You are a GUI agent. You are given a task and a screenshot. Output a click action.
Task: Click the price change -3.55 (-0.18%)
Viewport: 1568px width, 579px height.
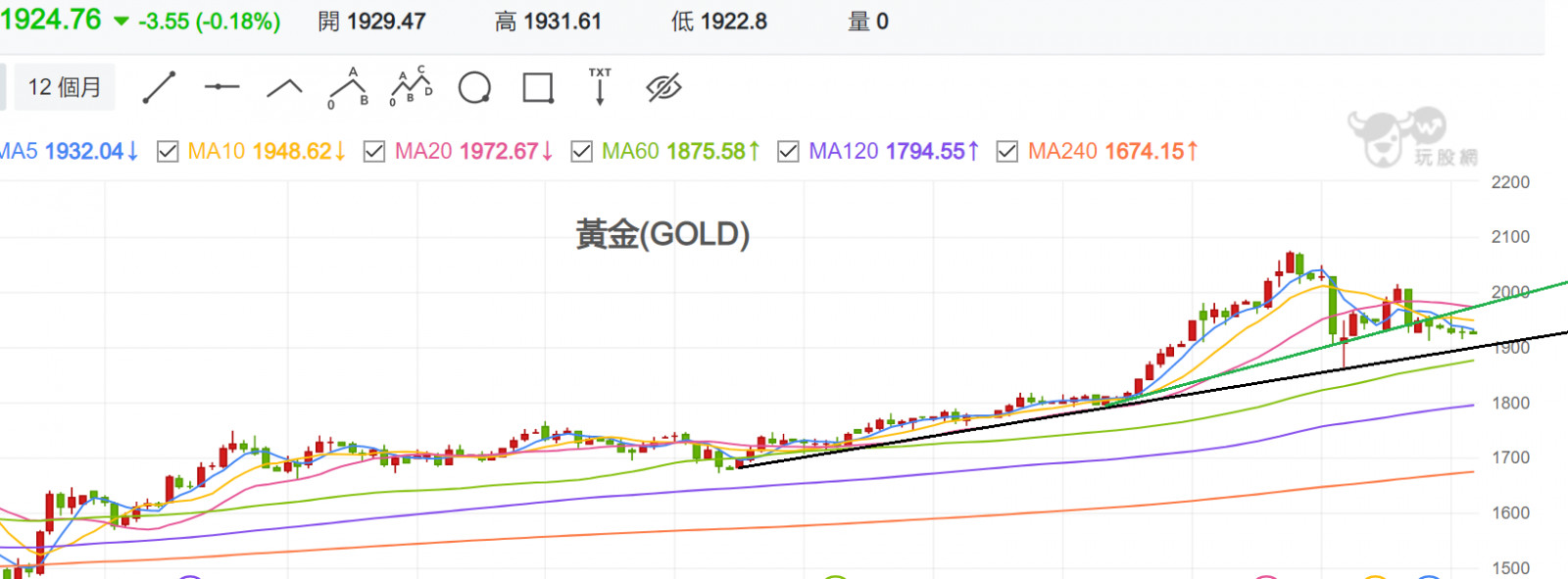[210, 22]
